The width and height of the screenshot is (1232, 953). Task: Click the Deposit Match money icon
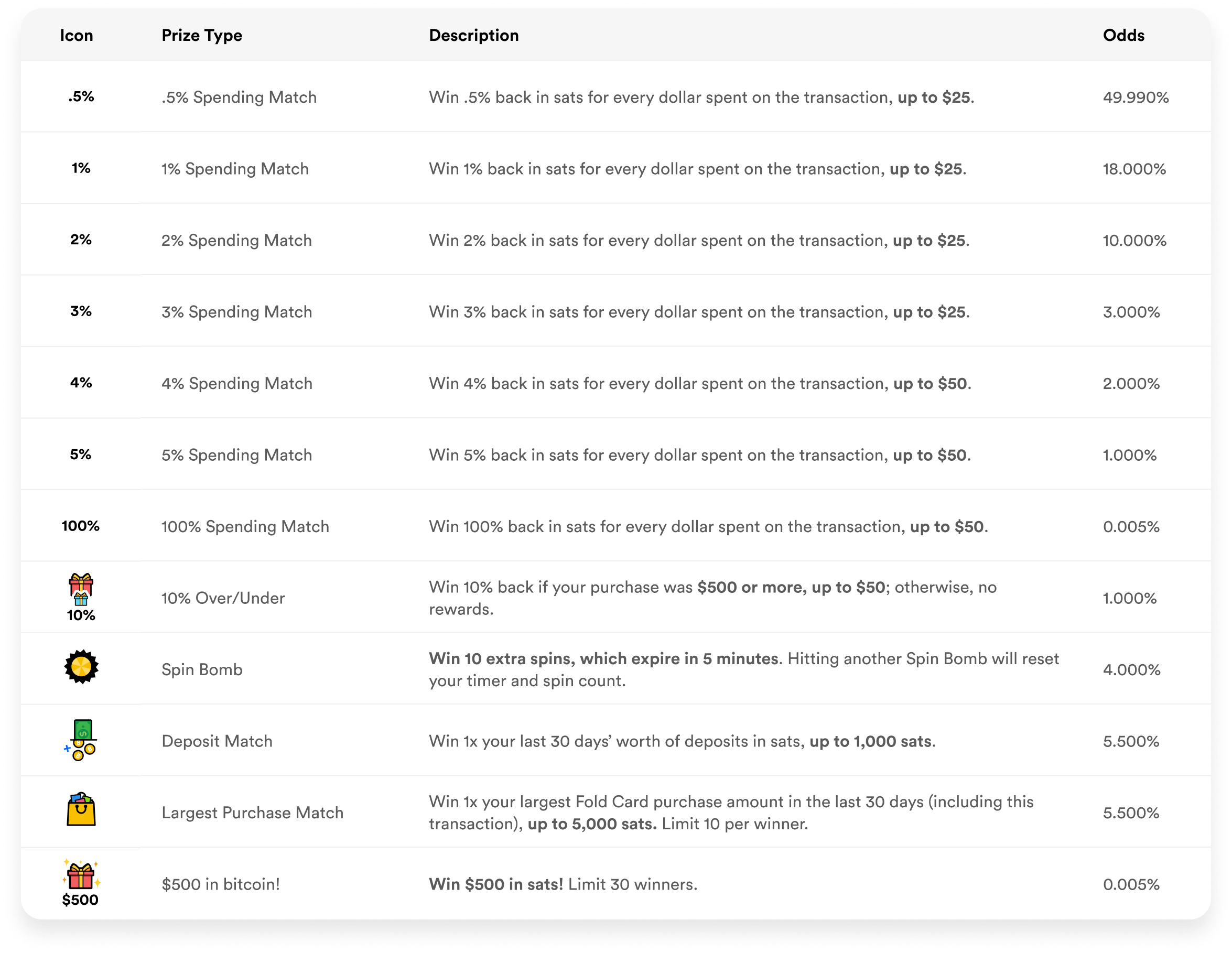click(81, 740)
